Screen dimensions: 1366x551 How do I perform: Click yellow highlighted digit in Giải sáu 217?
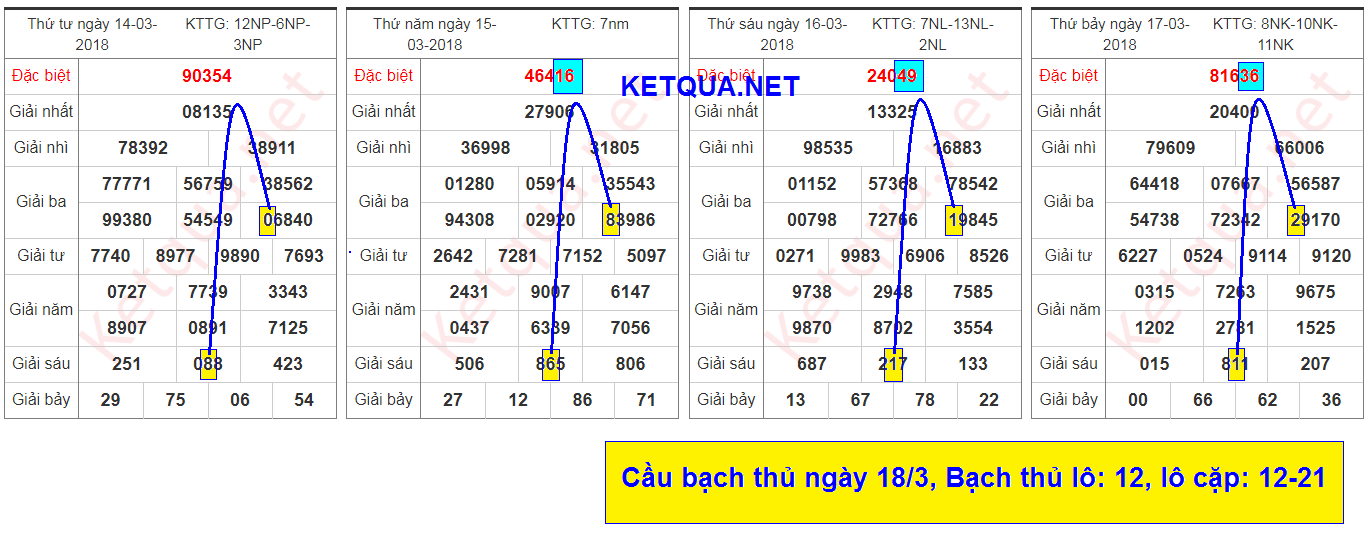tap(894, 364)
